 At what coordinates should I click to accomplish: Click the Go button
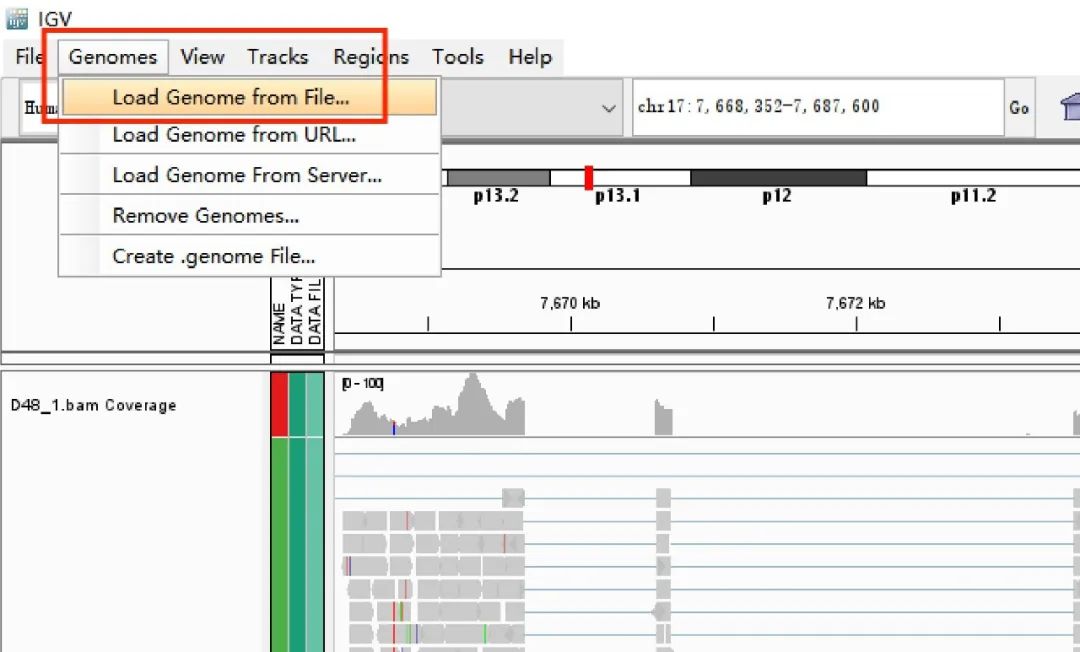[x=1019, y=107]
